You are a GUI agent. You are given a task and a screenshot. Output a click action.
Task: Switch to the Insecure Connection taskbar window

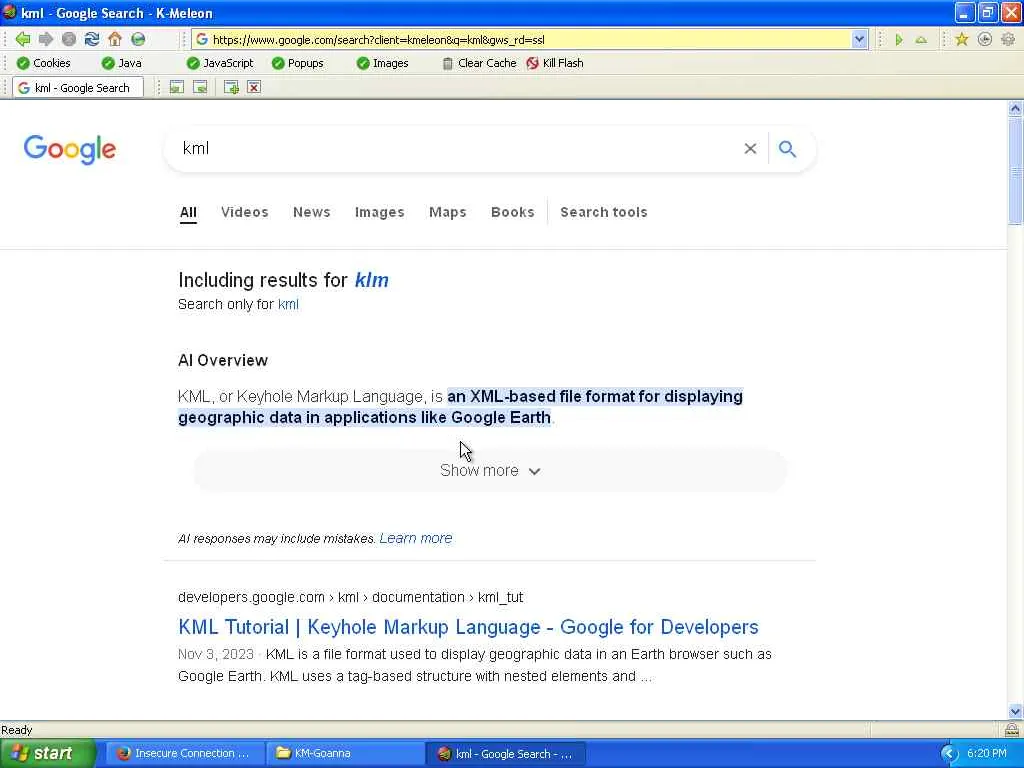(x=184, y=753)
